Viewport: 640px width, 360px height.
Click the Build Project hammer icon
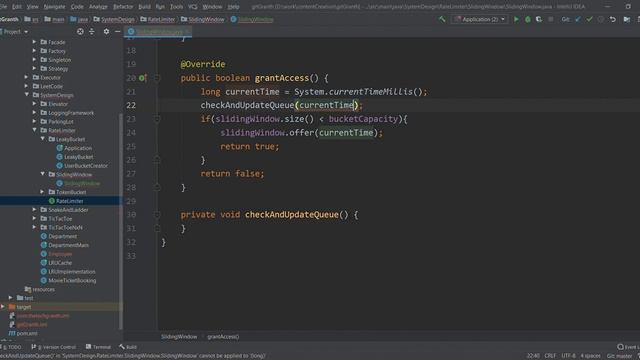442,19
